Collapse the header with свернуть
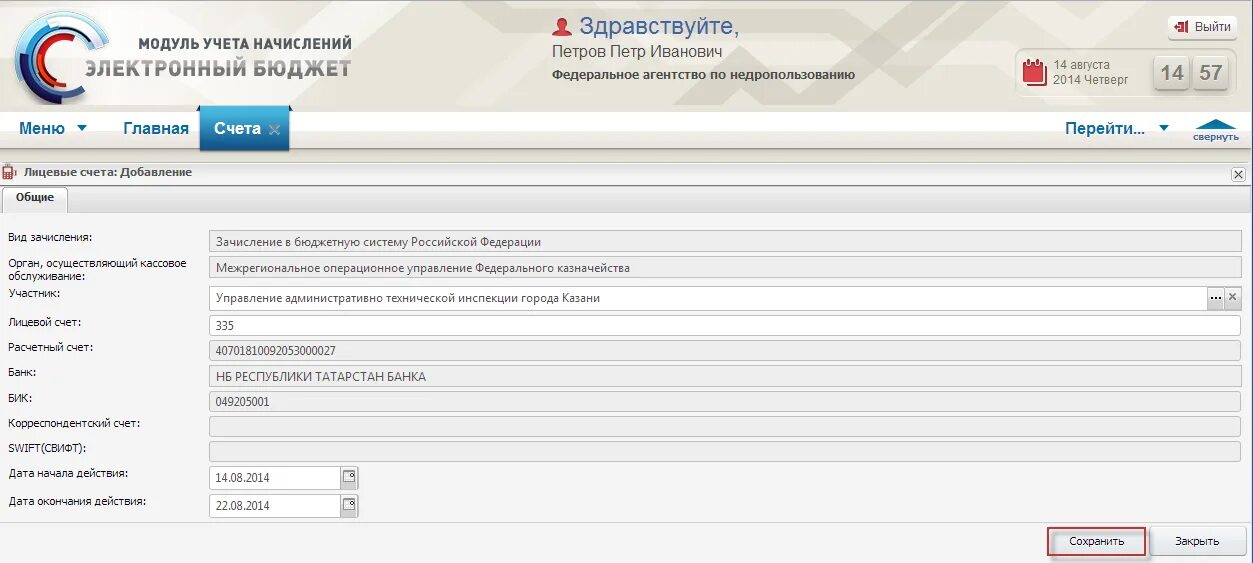Screen dimensions: 1253x563 click(x=1216, y=131)
